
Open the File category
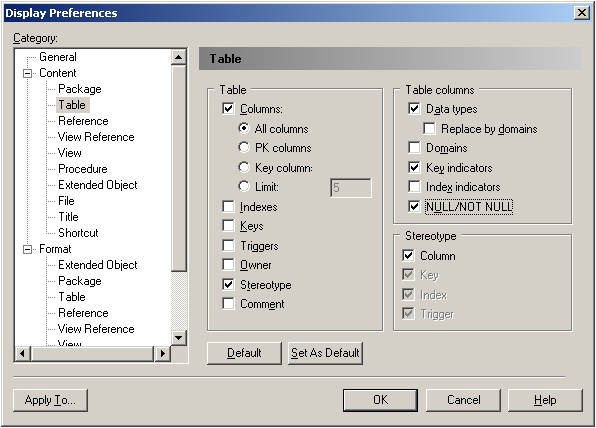pos(66,201)
